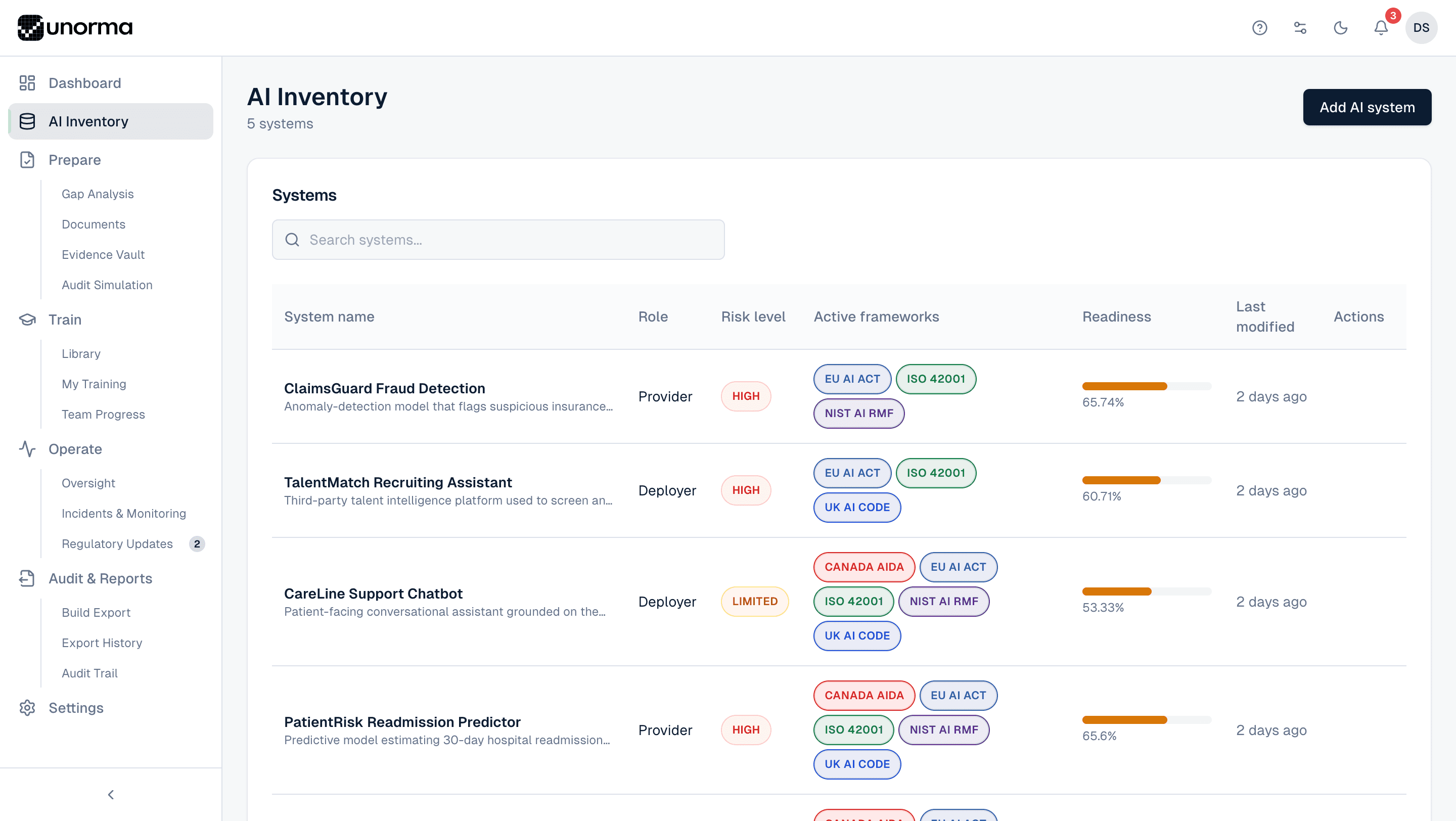Click Readiness column header
The height and width of the screenshot is (821, 1456).
pyautogui.click(x=1116, y=317)
